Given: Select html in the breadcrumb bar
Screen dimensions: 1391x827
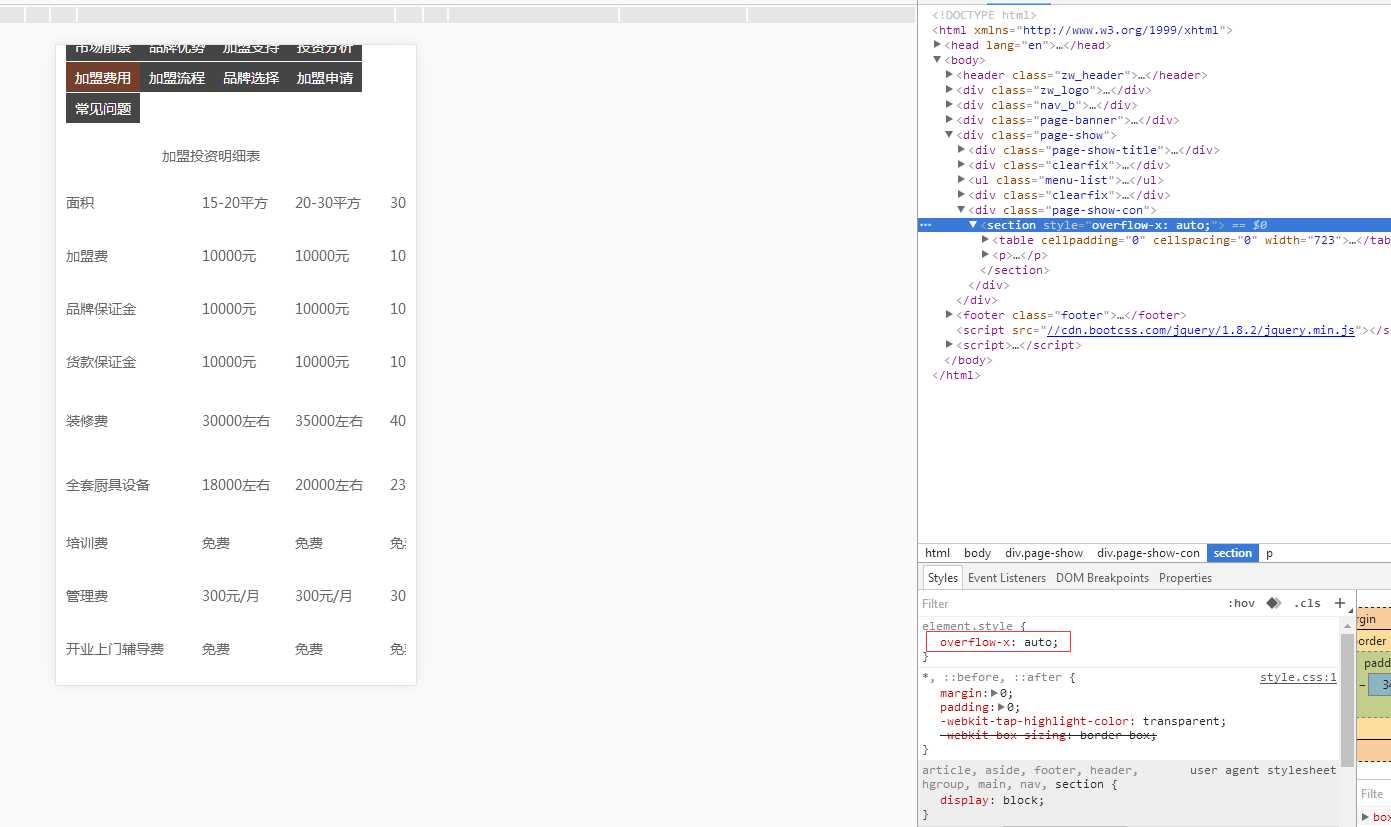Looking at the screenshot, I should [x=937, y=553].
